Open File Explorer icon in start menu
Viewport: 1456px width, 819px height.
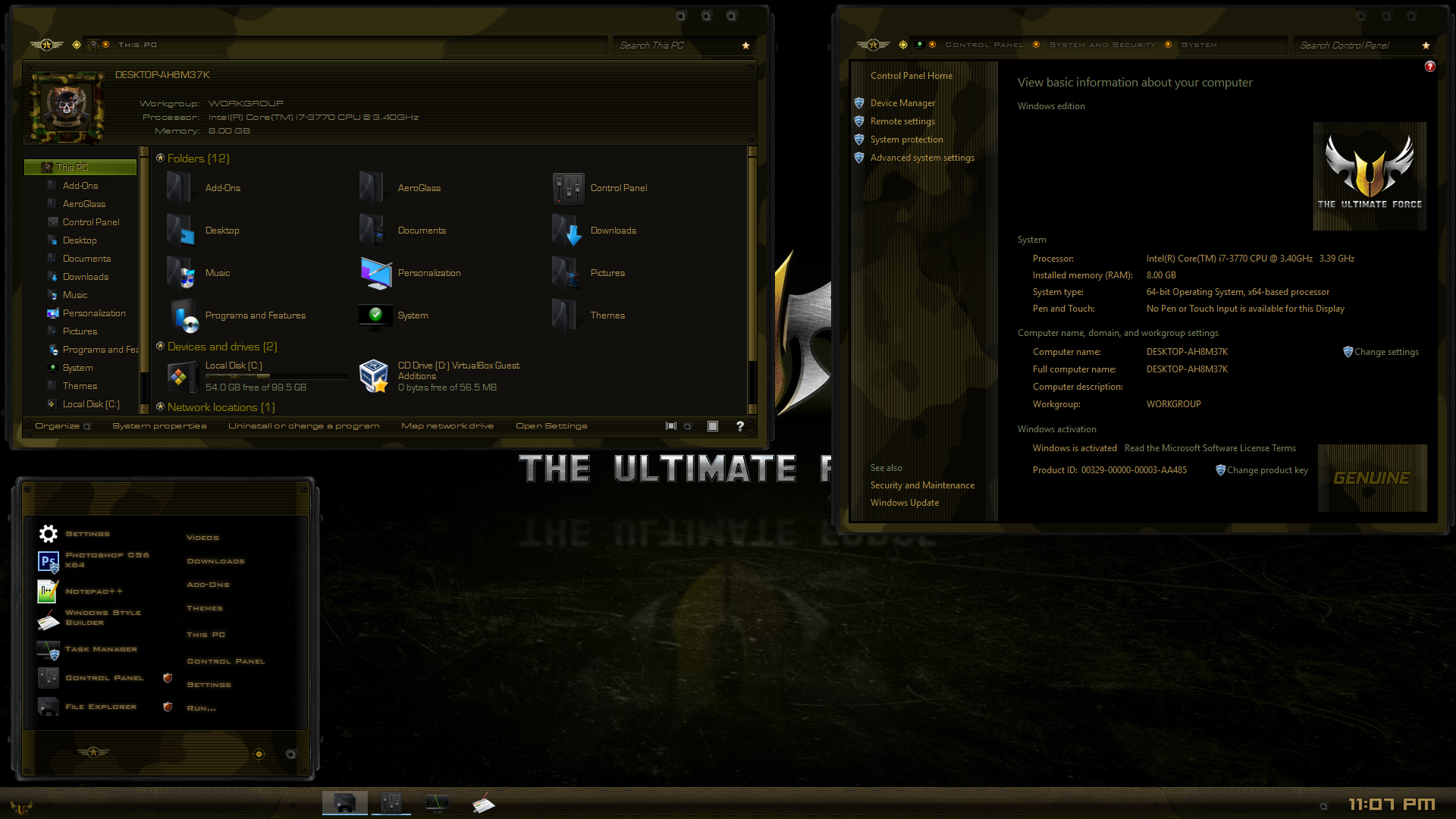(x=48, y=707)
